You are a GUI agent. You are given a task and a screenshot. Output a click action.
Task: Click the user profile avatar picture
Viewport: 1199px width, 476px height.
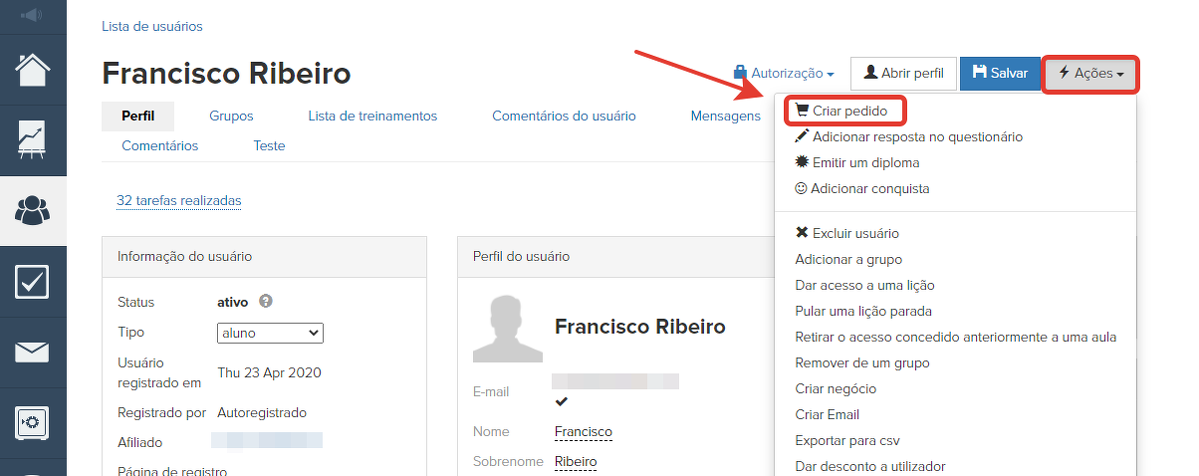point(508,330)
